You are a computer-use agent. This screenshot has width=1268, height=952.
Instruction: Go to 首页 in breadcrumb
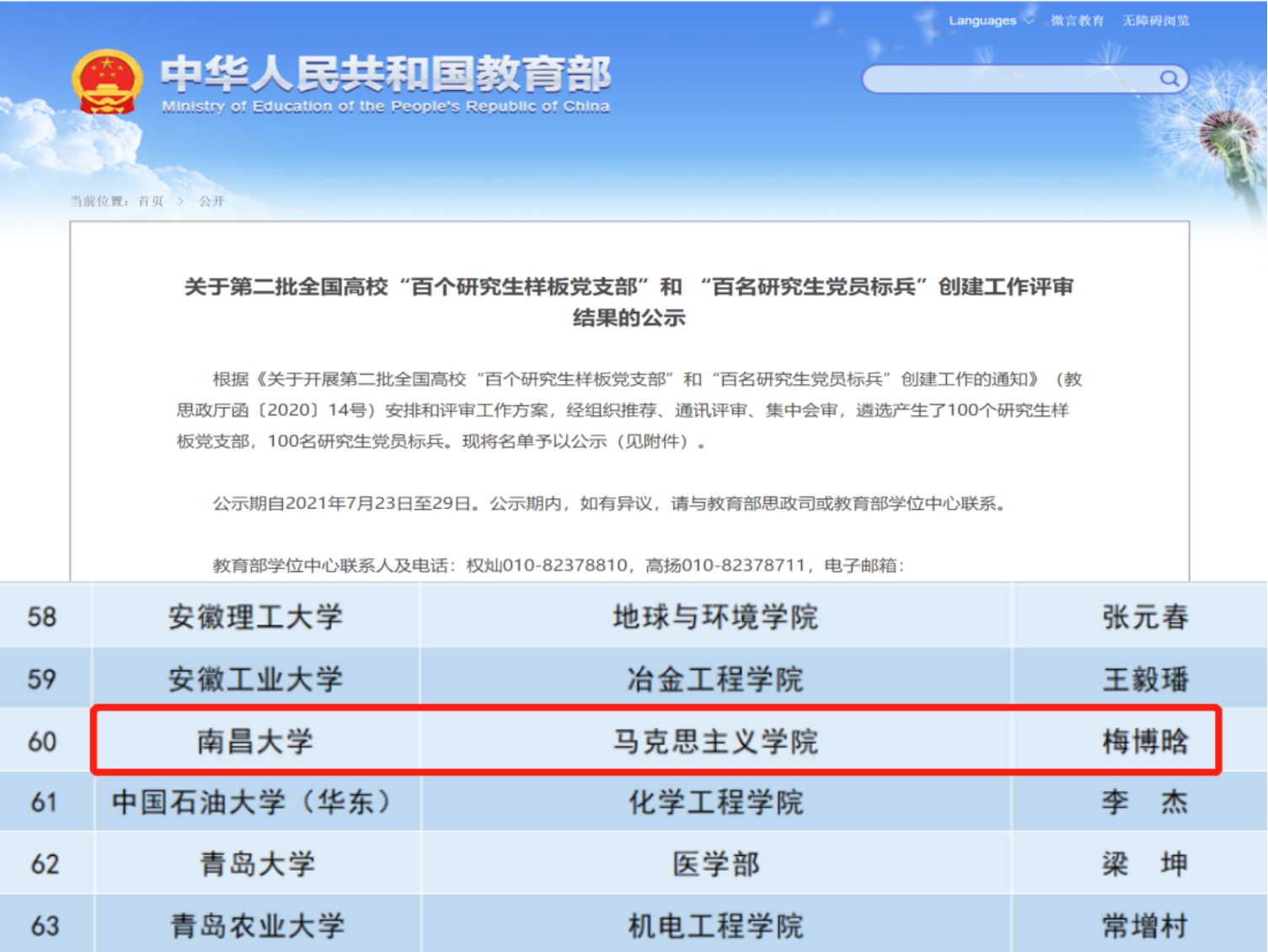click(151, 201)
